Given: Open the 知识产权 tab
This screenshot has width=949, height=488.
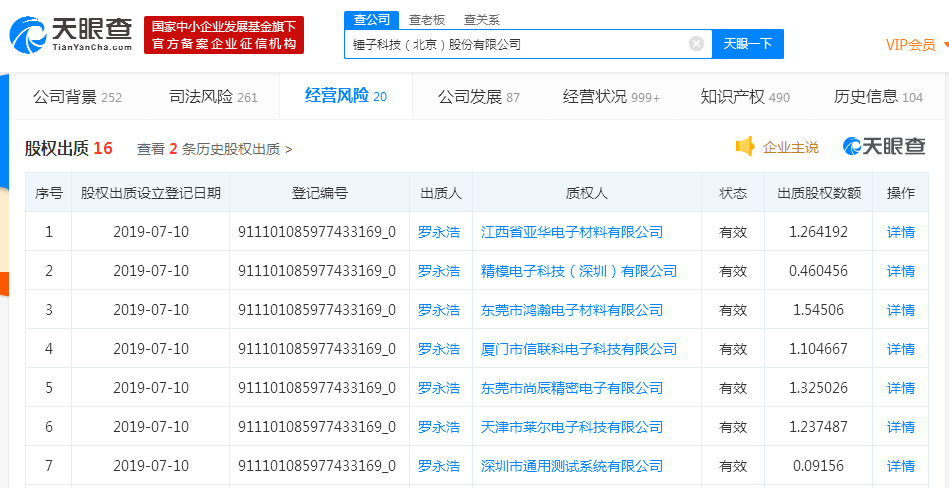Looking at the screenshot, I should (x=745, y=97).
